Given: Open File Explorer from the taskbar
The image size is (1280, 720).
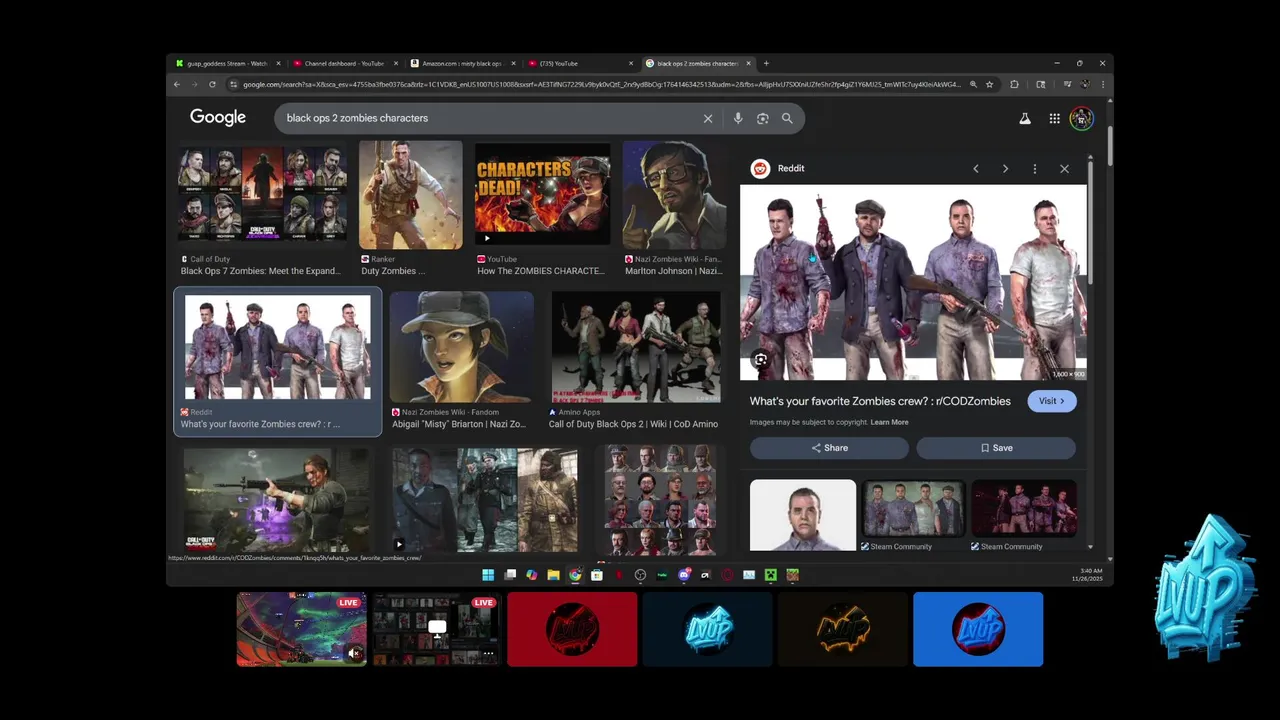Looking at the screenshot, I should pos(553,575).
